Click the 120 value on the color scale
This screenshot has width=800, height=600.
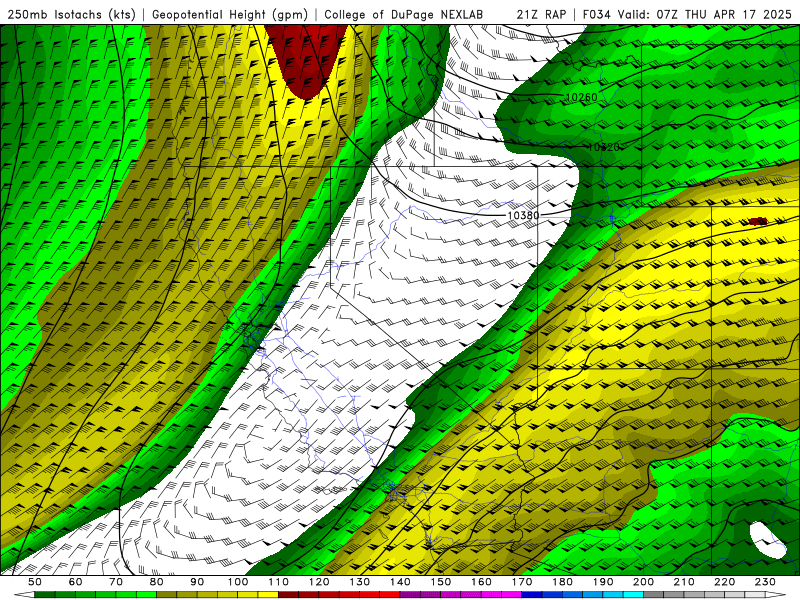(319, 582)
